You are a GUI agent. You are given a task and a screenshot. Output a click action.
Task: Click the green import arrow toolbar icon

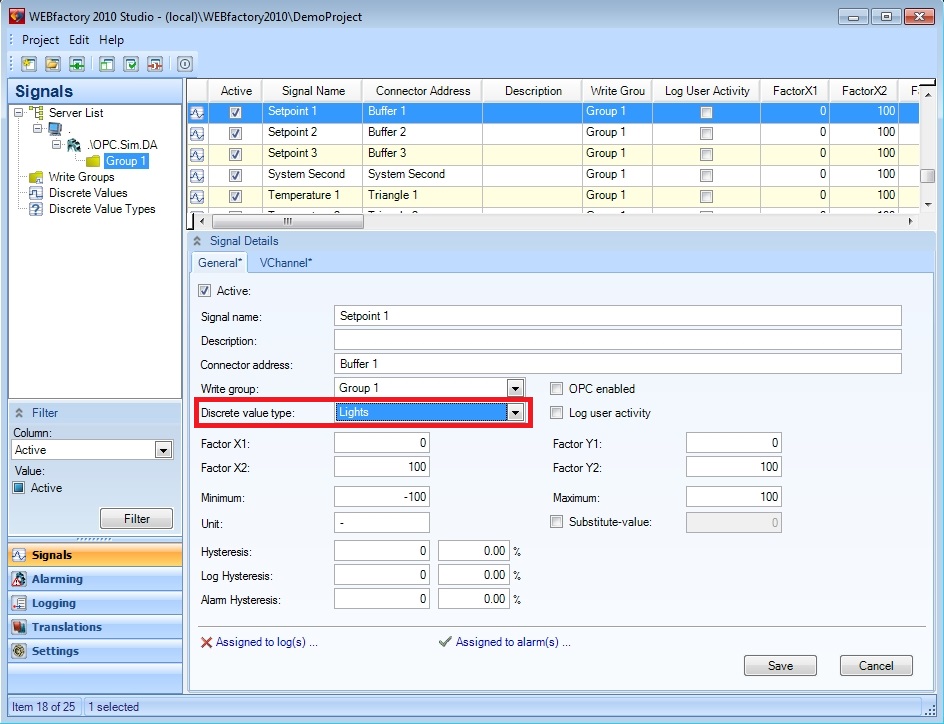[x=76, y=64]
